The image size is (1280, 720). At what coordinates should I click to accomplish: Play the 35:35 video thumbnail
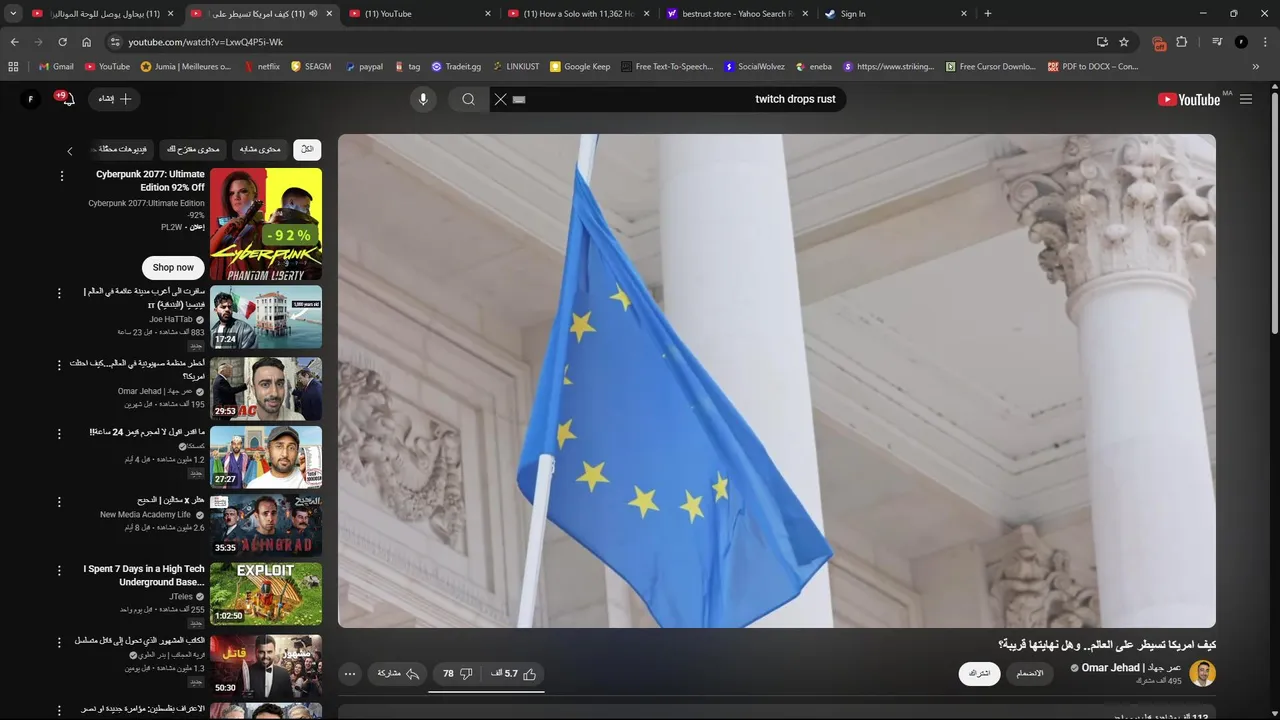coord(266,526)
